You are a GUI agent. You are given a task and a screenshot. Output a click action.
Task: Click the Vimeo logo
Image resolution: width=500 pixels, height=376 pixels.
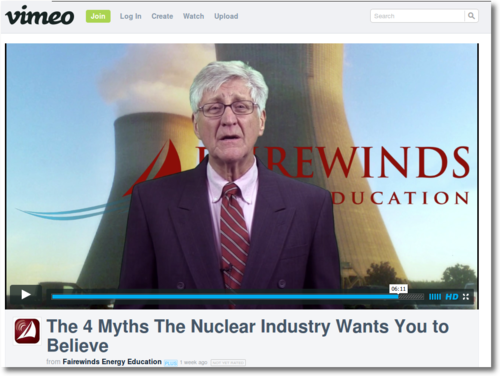click(39, 16)
